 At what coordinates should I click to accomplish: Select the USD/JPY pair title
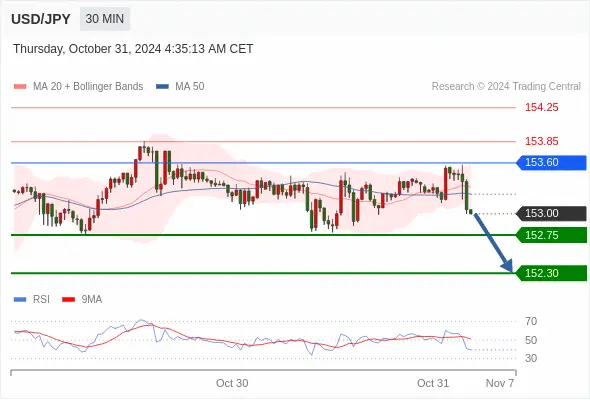tap(41, 19)
